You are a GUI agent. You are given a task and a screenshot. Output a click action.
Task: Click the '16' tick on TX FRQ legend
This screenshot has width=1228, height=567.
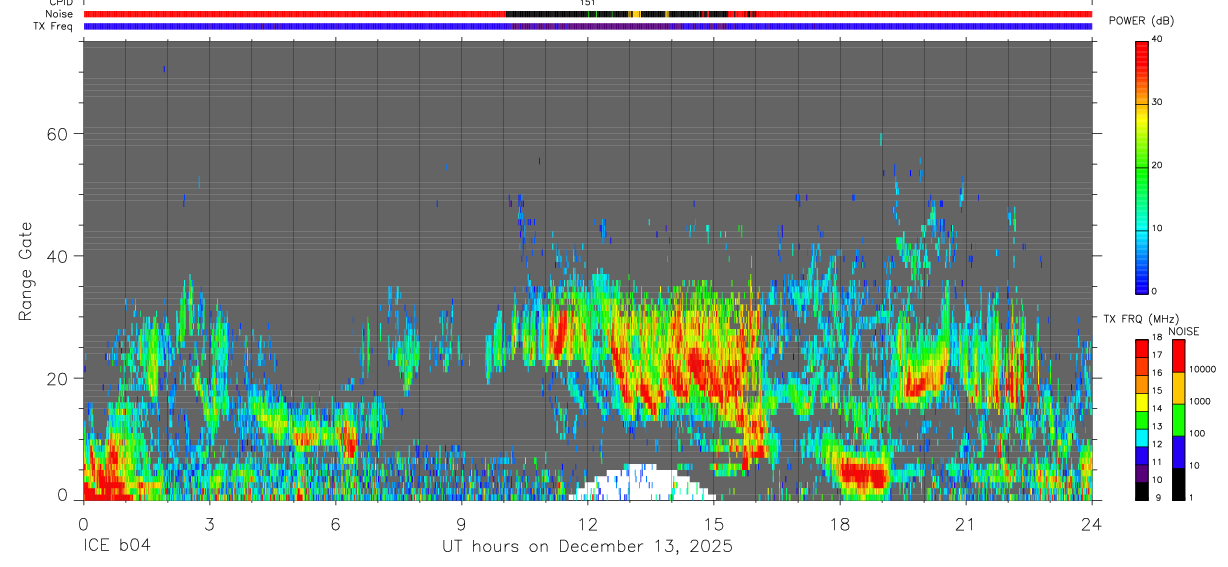click(x=1158, y=372)
